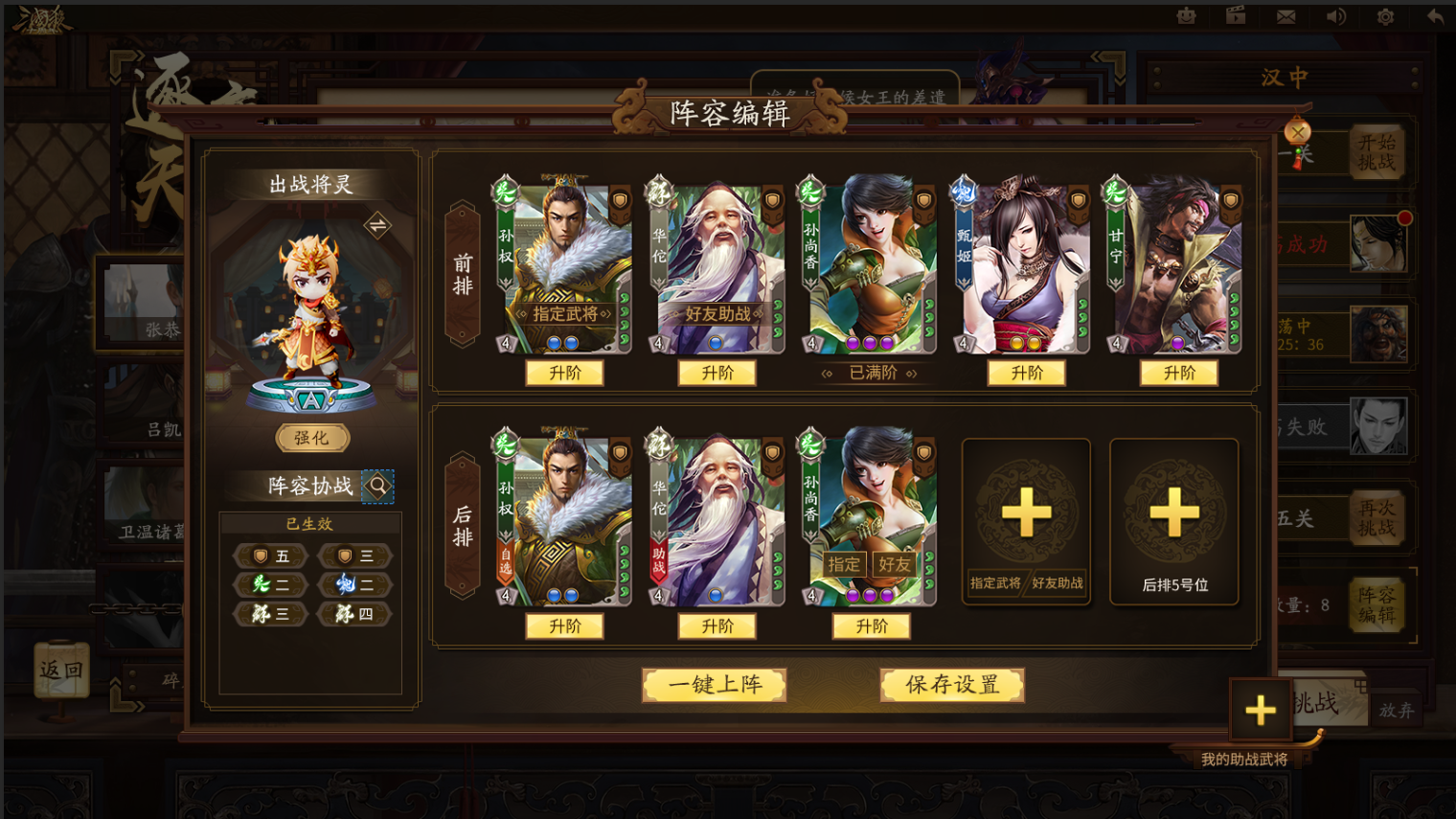Open the mail envelope icon in top bar

(x=1286, y=16)
